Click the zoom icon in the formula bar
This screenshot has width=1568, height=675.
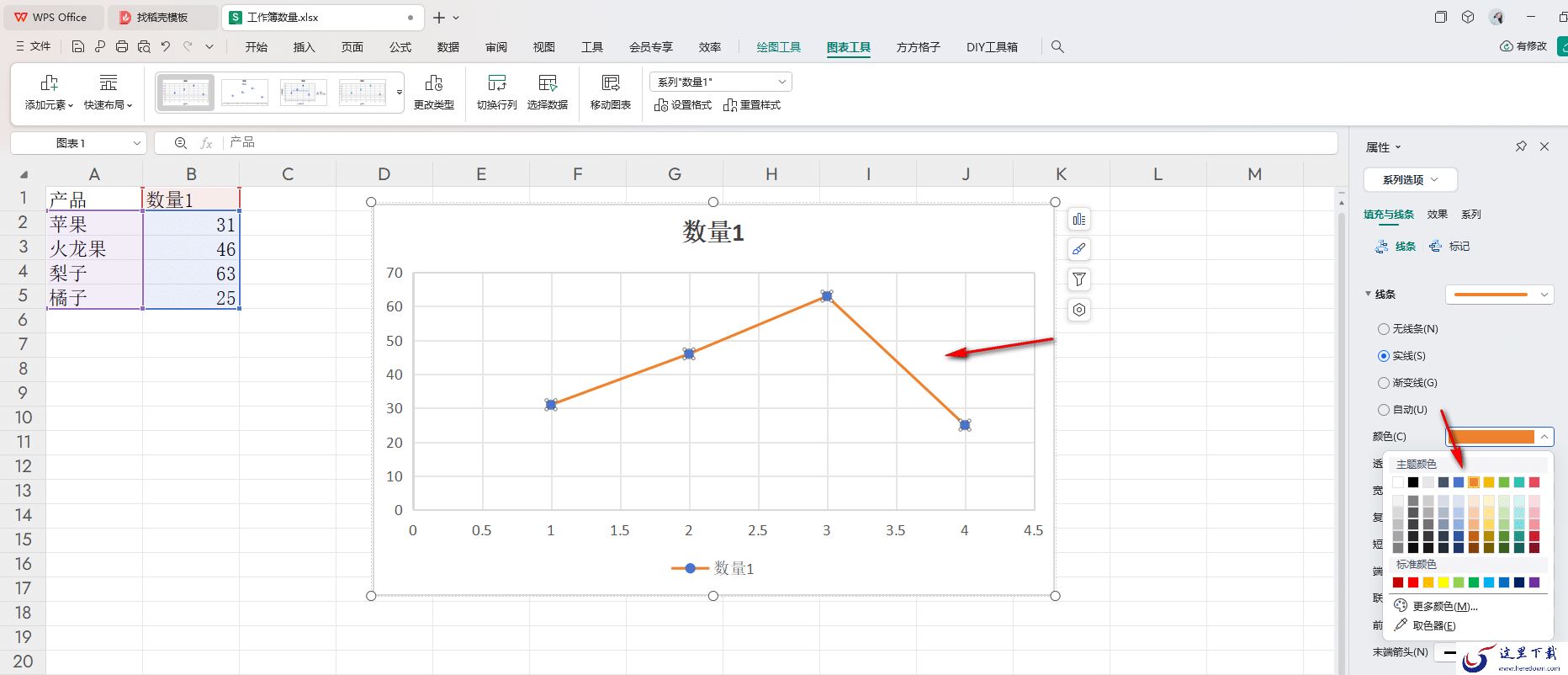[x=181, y=143]
